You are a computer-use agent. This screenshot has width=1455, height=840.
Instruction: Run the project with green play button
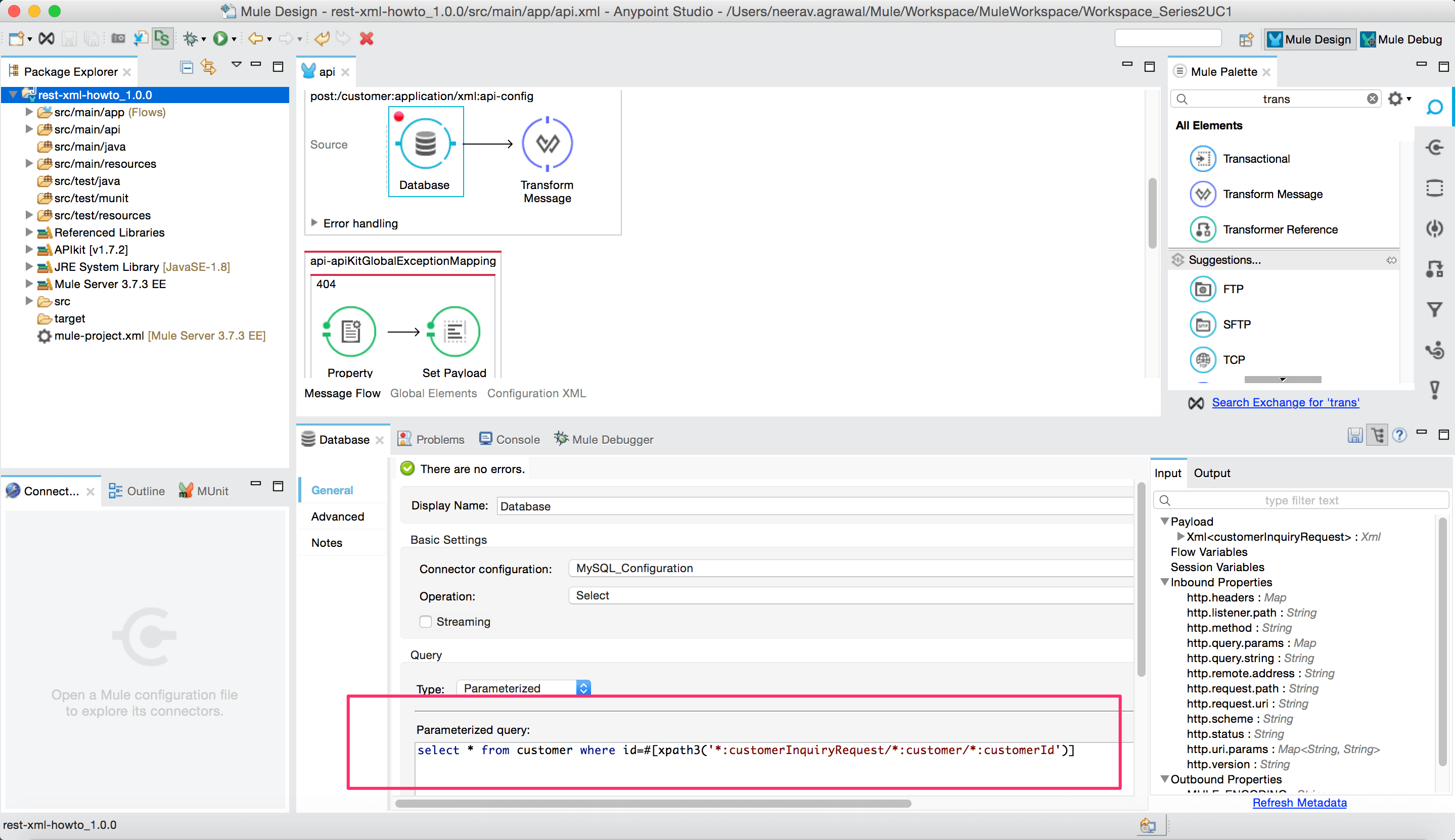220,38
